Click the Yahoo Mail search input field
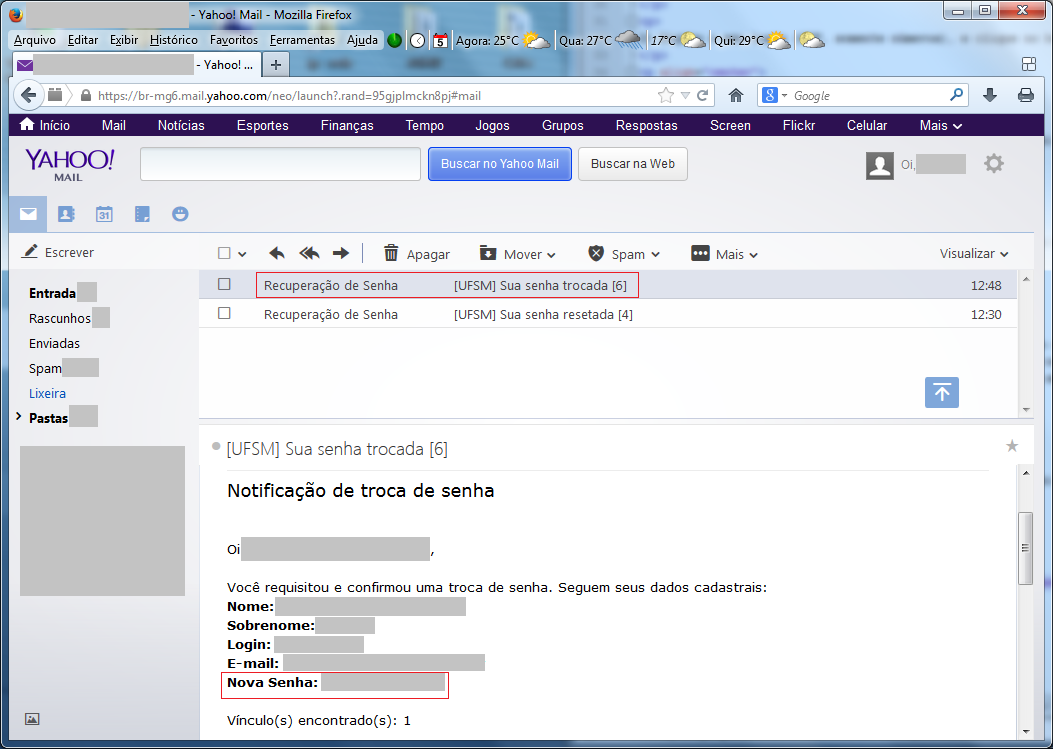Screen dimensions: 1053x749 pos(280,164)
